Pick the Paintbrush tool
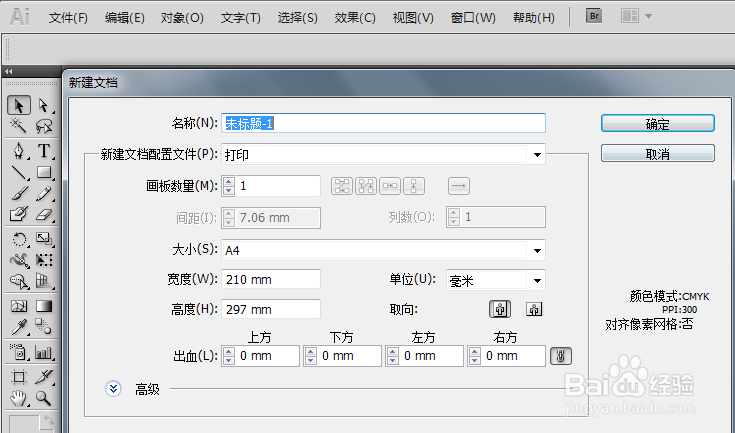Image resolution: width=735 pixels, height=433 pixels. point(19,193)
